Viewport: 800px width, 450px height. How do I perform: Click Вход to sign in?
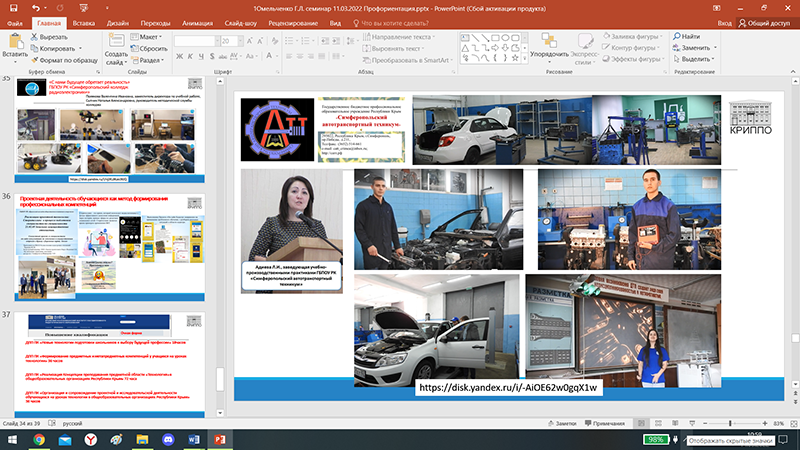tap(724, 23)
